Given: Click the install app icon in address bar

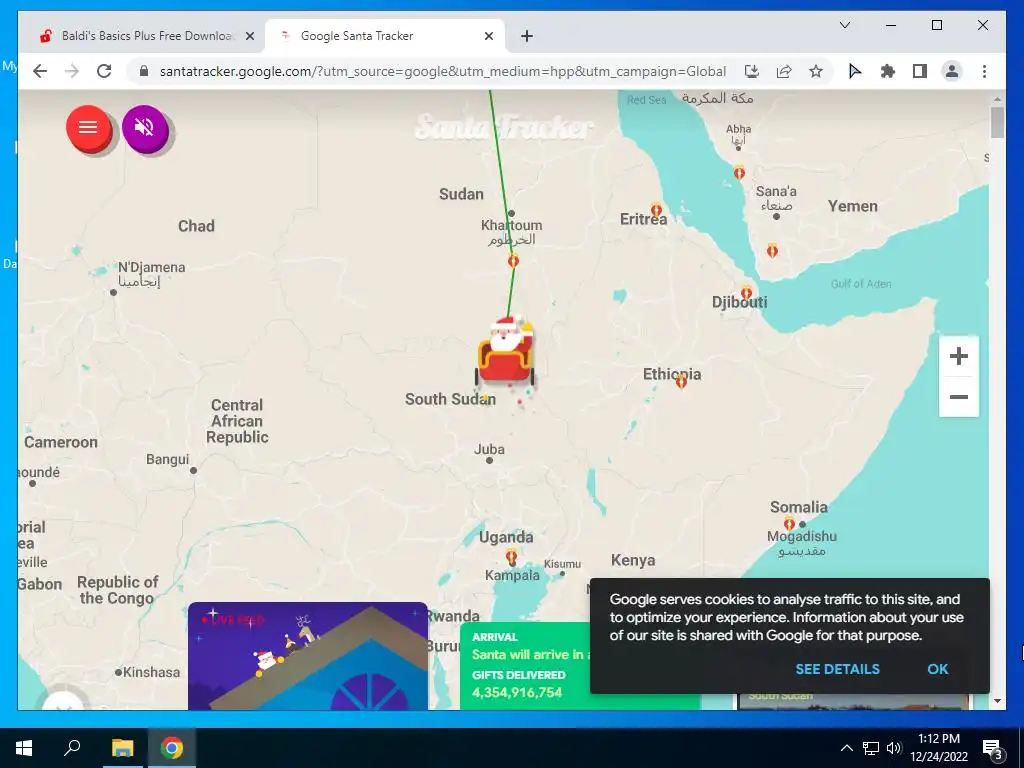Looking at the screenshot, I should coord(752,71).
